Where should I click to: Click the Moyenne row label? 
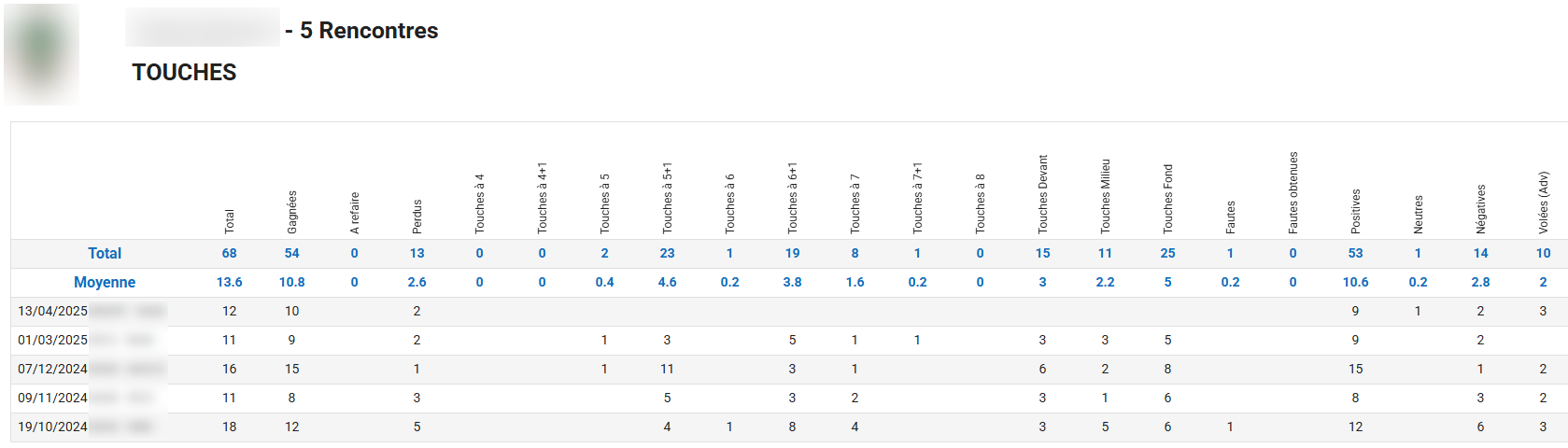click(105, 282)
